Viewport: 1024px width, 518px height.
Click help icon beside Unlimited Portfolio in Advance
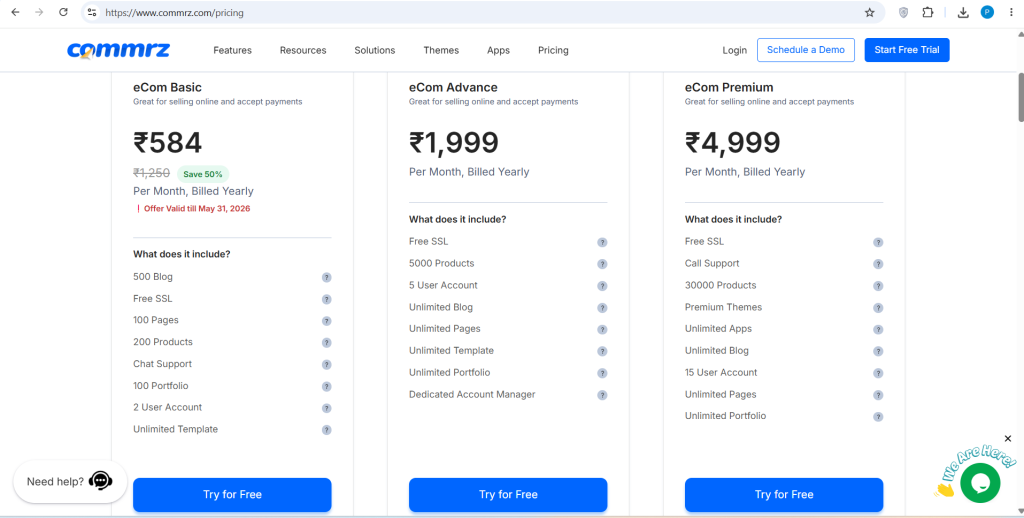pyautogui.click(x=602, y=373)
